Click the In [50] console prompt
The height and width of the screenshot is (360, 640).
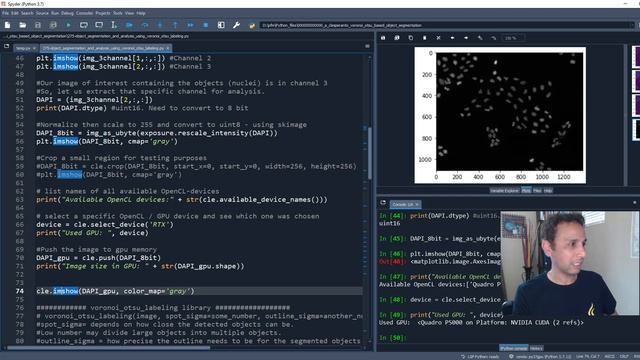pyautogui.click(x=393, y=338)
